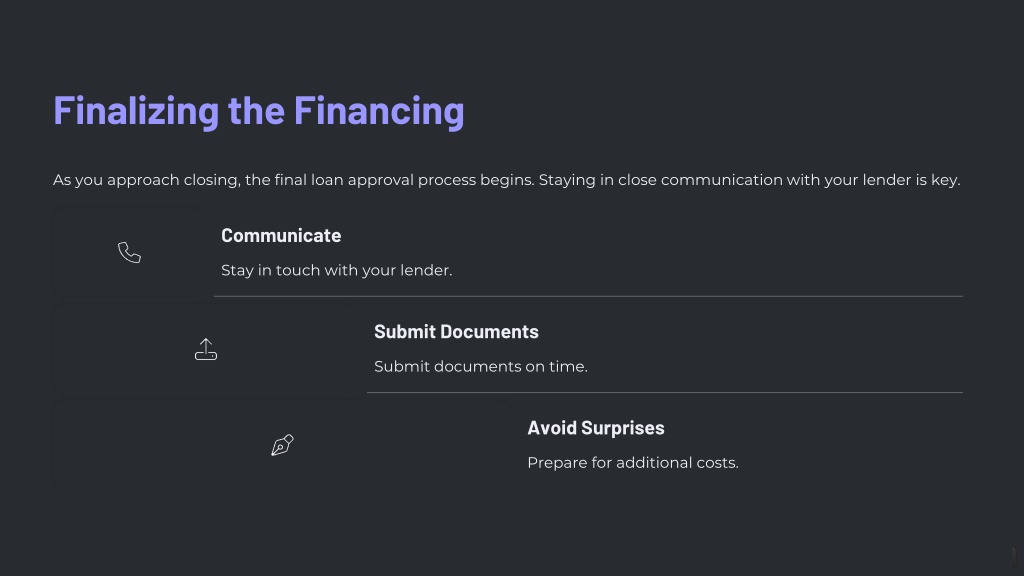Click 'Stay in touch with your lender.' text
Image resolution: width=1024 pixels, height=576 pixels.
pos(336,270)
